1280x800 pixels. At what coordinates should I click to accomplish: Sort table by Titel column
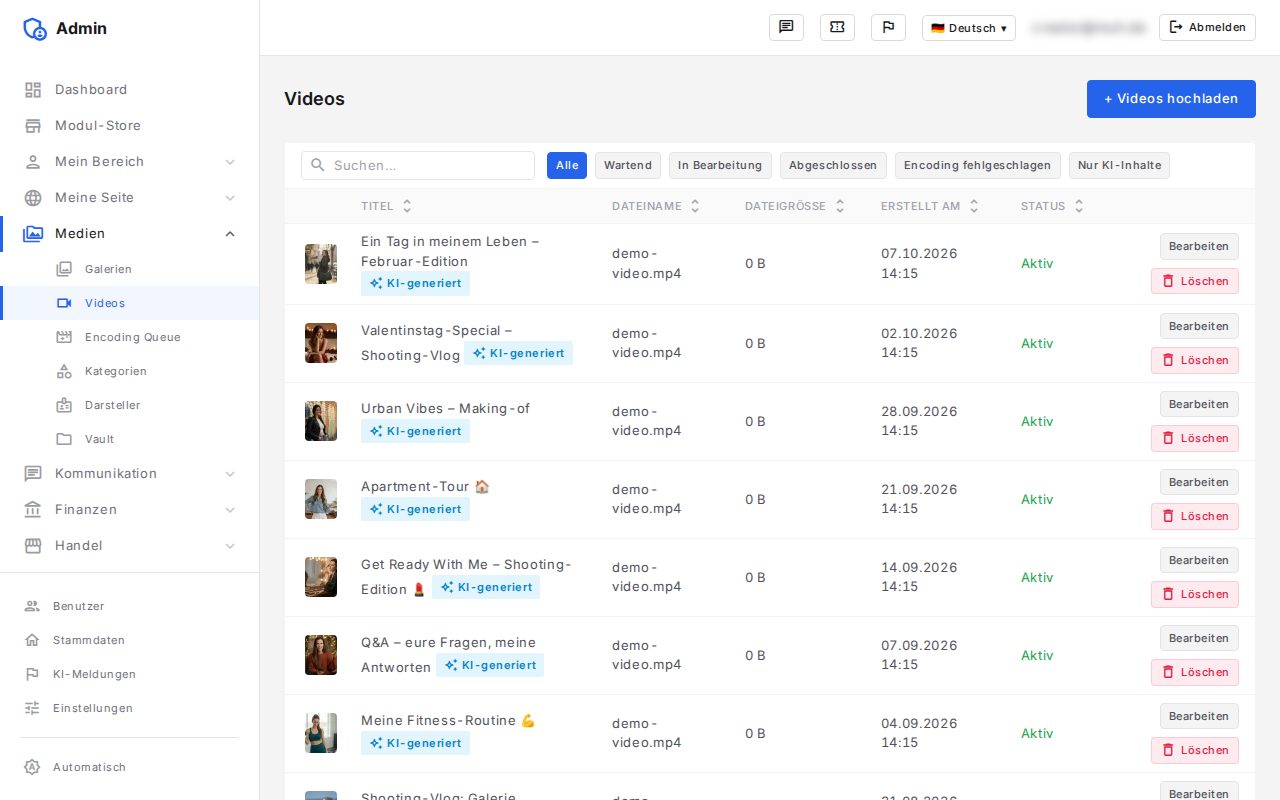tap(386, 206)
